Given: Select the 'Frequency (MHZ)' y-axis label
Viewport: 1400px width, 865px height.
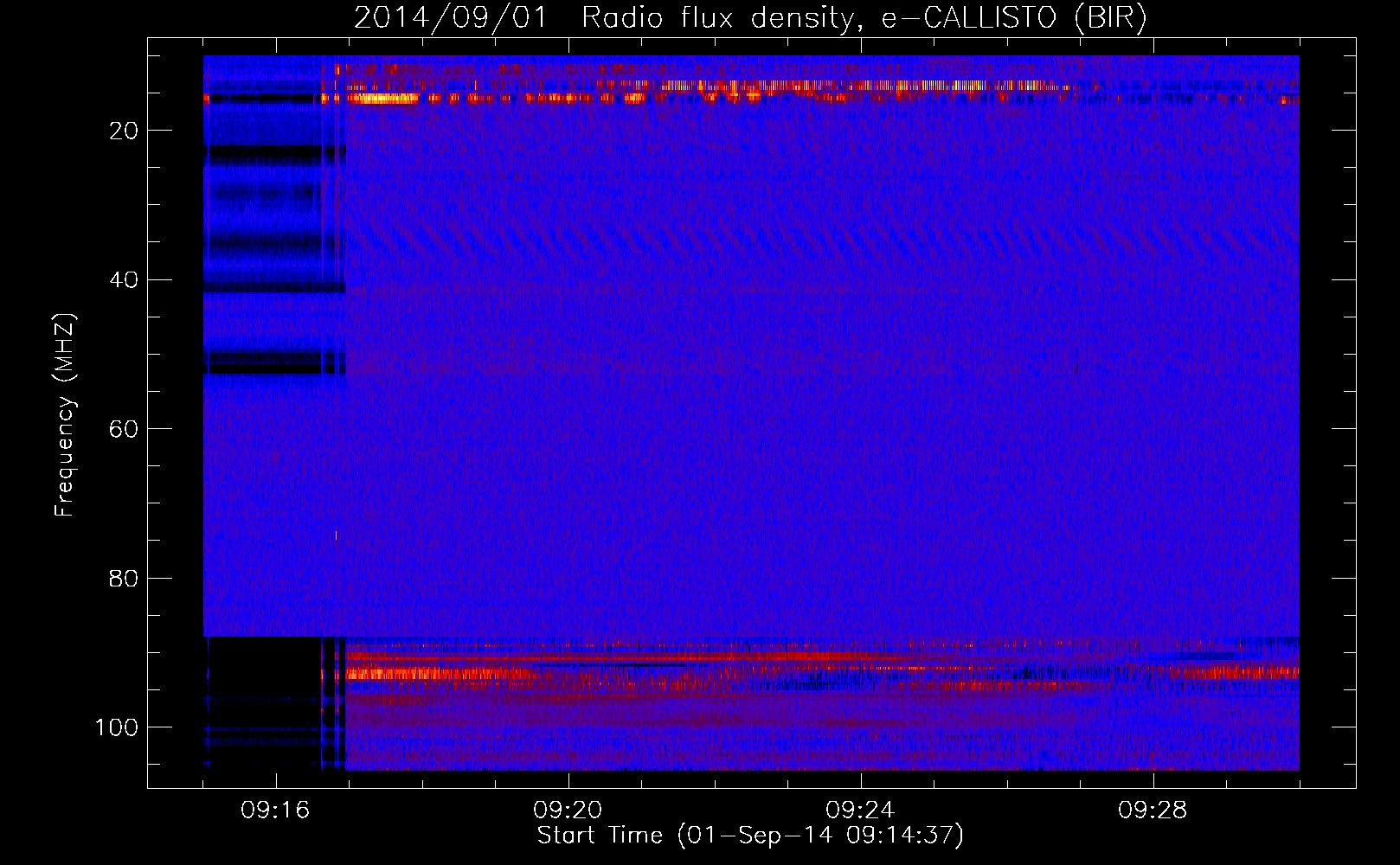Looking at the screenshot, I should 65,415.
